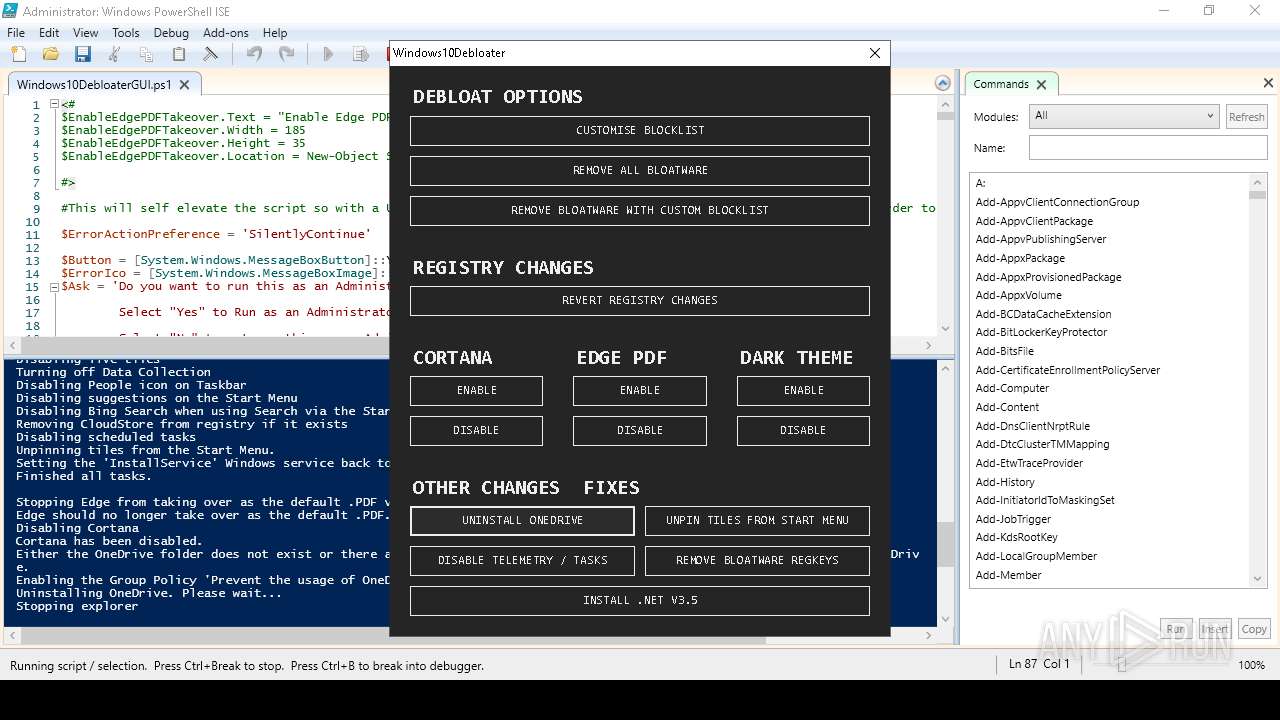
Task: Click the Redo arrow icon
Action: point(286,54)
